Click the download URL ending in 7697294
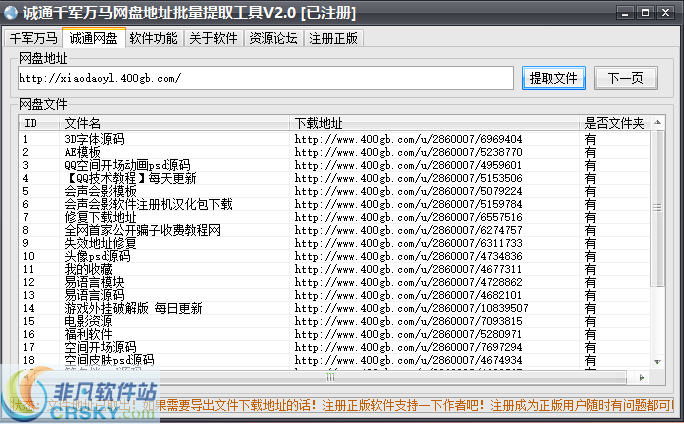The width and height of the screenshot is (684, 424). 408,347
